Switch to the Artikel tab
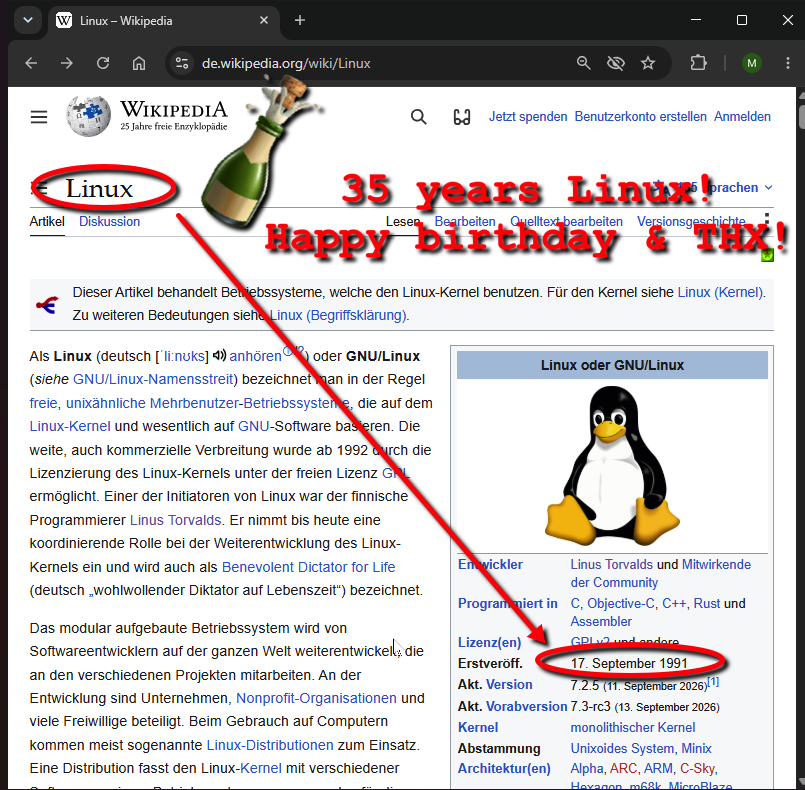The image size is (805, 790). (x=47, y=222)
